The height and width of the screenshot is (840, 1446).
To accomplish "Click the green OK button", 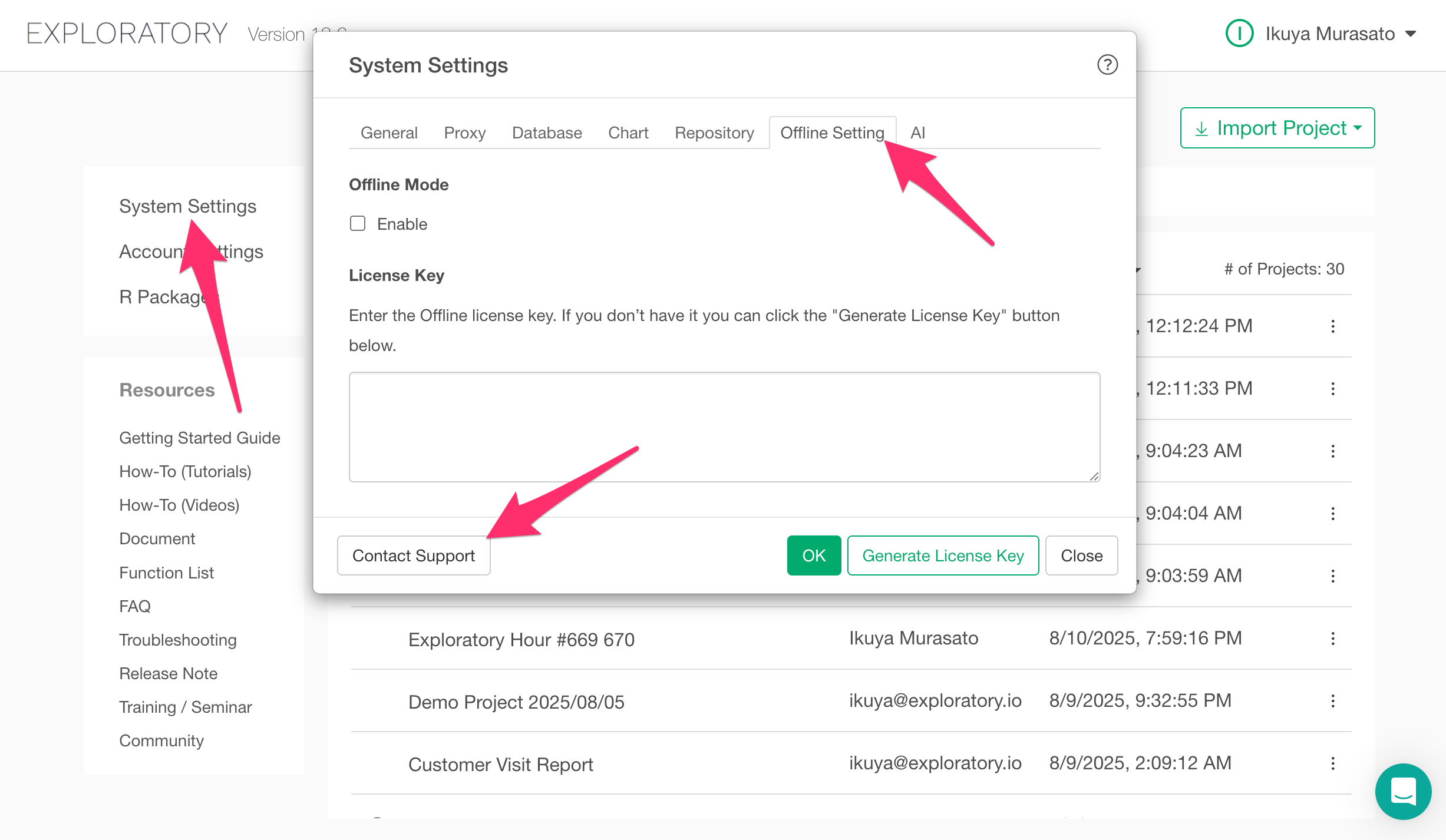I will (814, 555).
